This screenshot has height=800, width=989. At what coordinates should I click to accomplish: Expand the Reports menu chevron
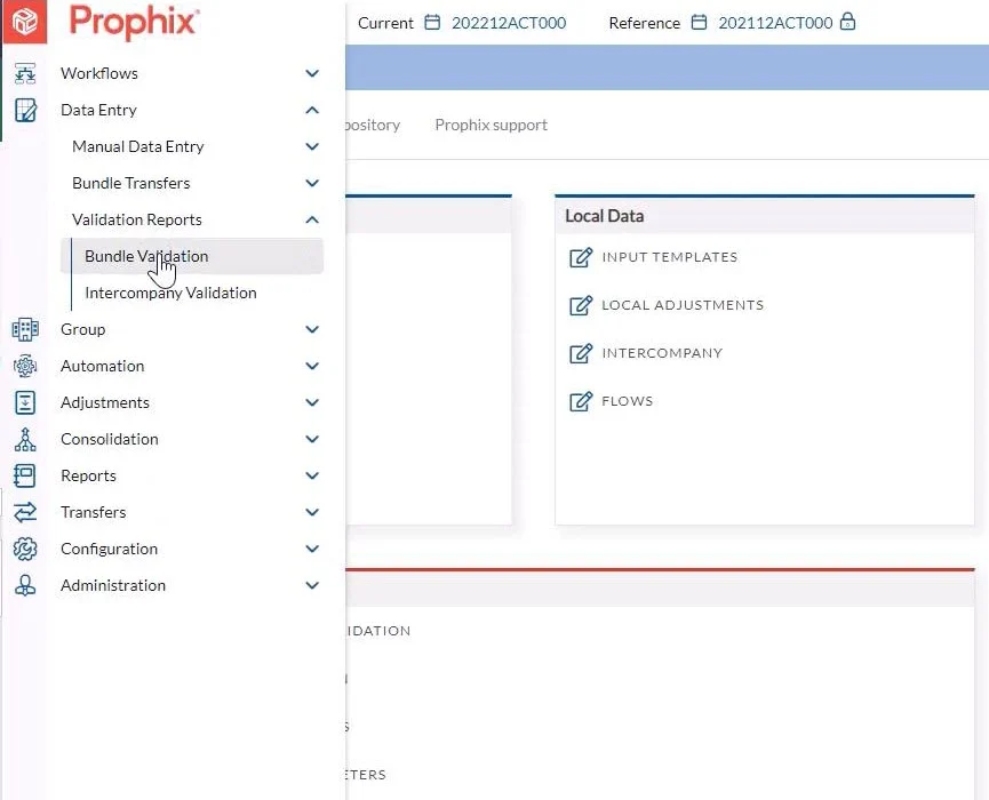pyautogui.click(x=312, y=476)
